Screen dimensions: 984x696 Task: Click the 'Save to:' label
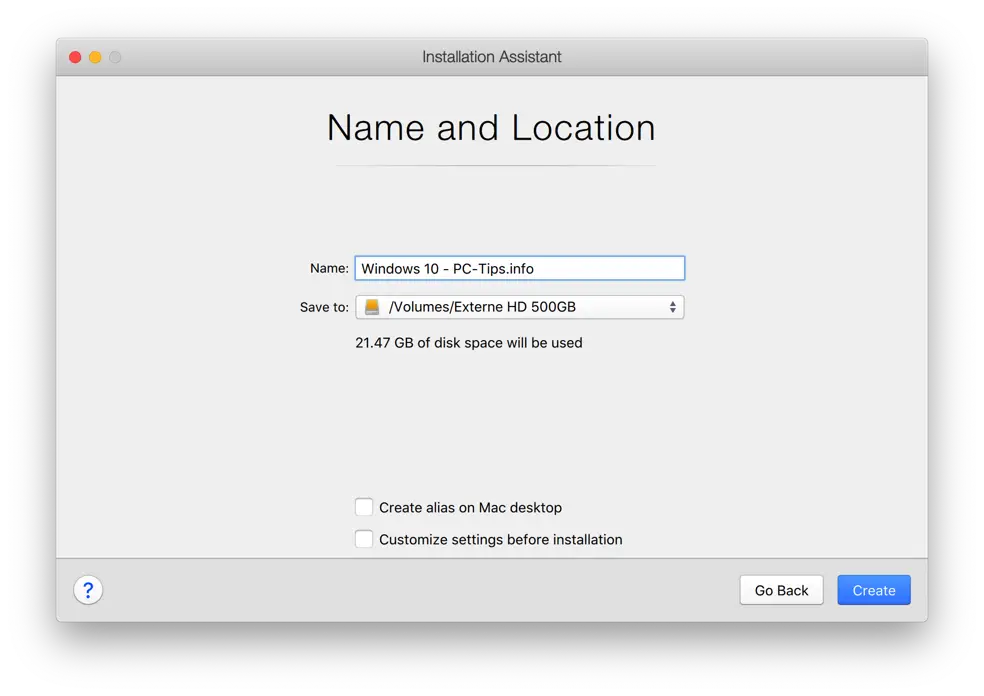coord(324,307)
